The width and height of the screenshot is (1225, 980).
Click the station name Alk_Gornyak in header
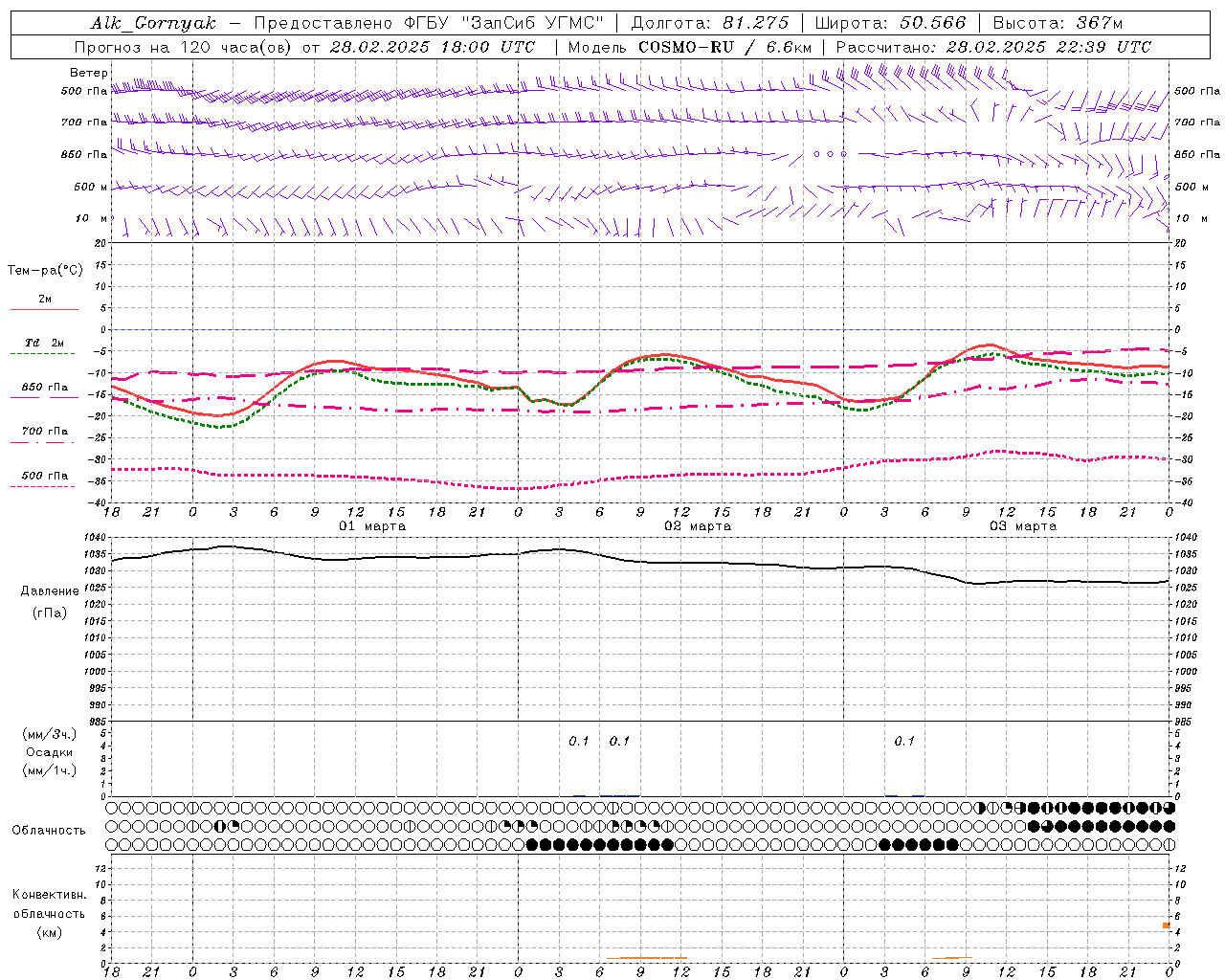154,23
